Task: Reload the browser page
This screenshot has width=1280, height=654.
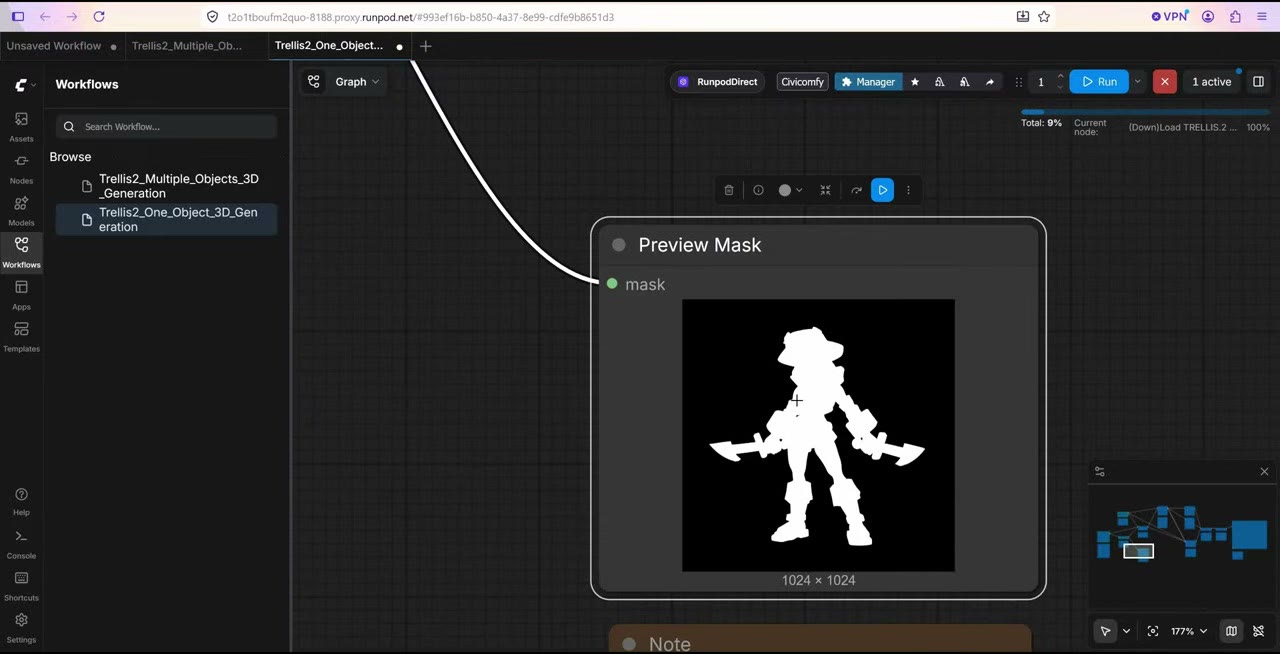Action: click(98, 17)
